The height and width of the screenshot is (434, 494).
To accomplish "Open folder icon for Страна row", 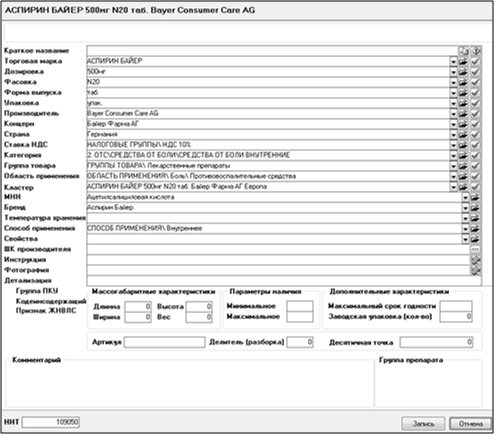I will pos(463,134).
